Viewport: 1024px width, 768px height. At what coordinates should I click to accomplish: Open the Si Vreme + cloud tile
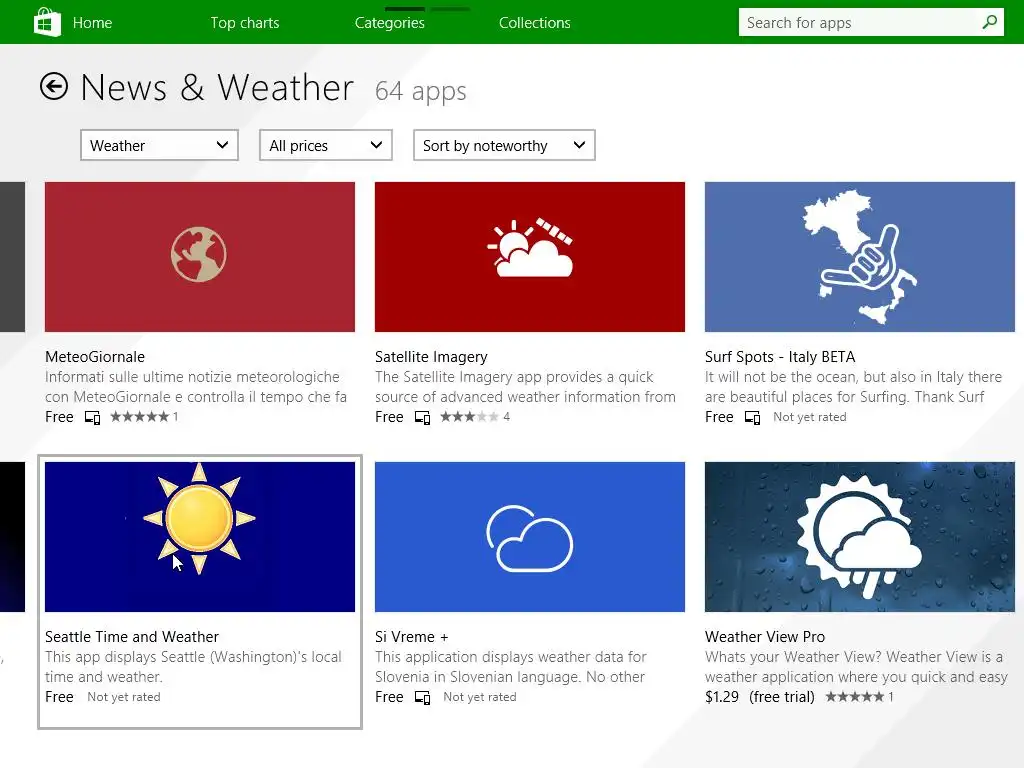point(530,537)
